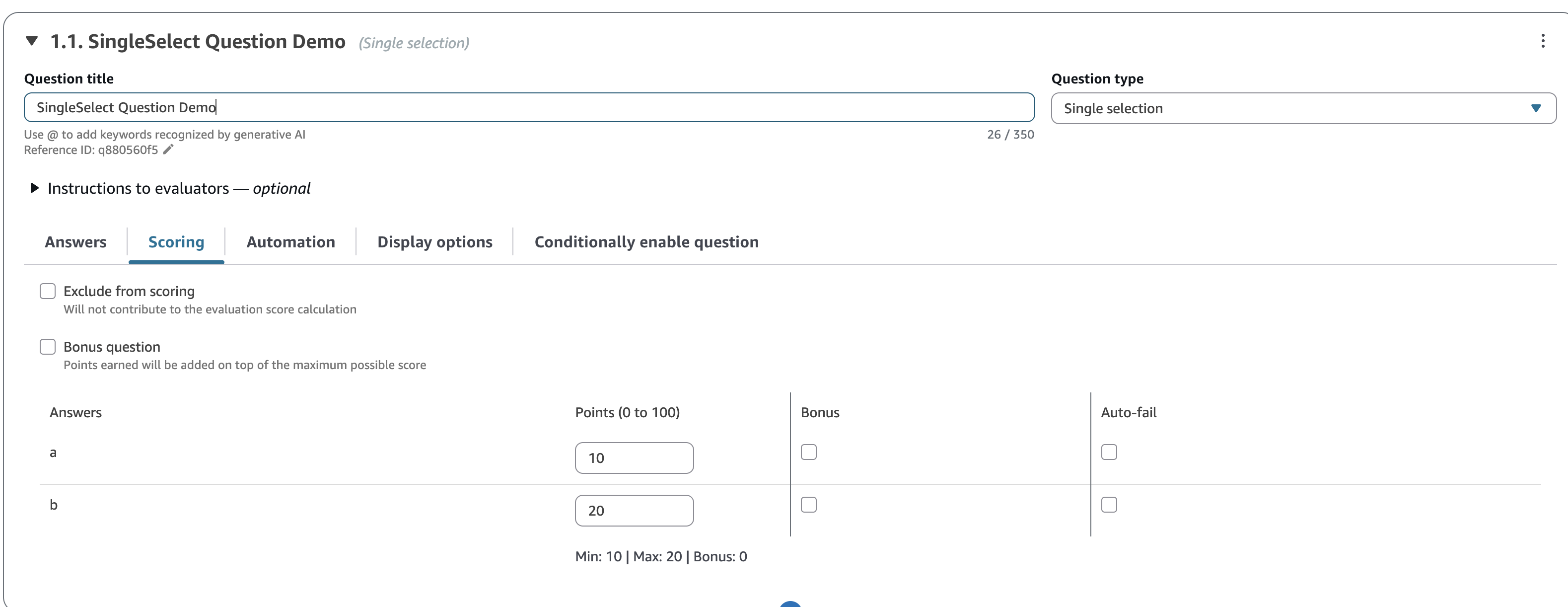Enable the Exclude from scoring checkbox
1568x607 pixels.
pos(48,291)
